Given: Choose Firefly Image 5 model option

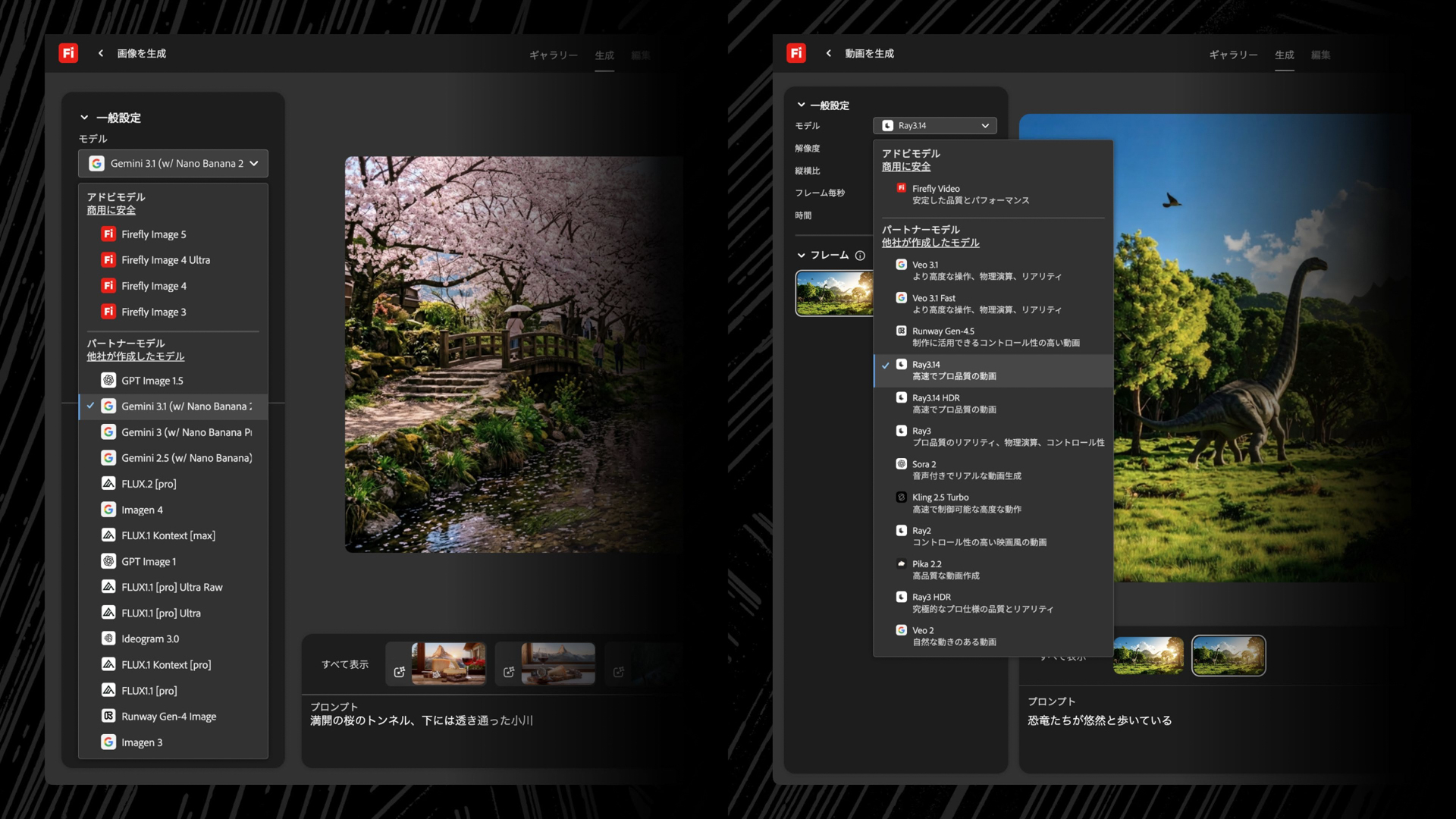Looking at the screenshot, I should click(x=153, y=234).
